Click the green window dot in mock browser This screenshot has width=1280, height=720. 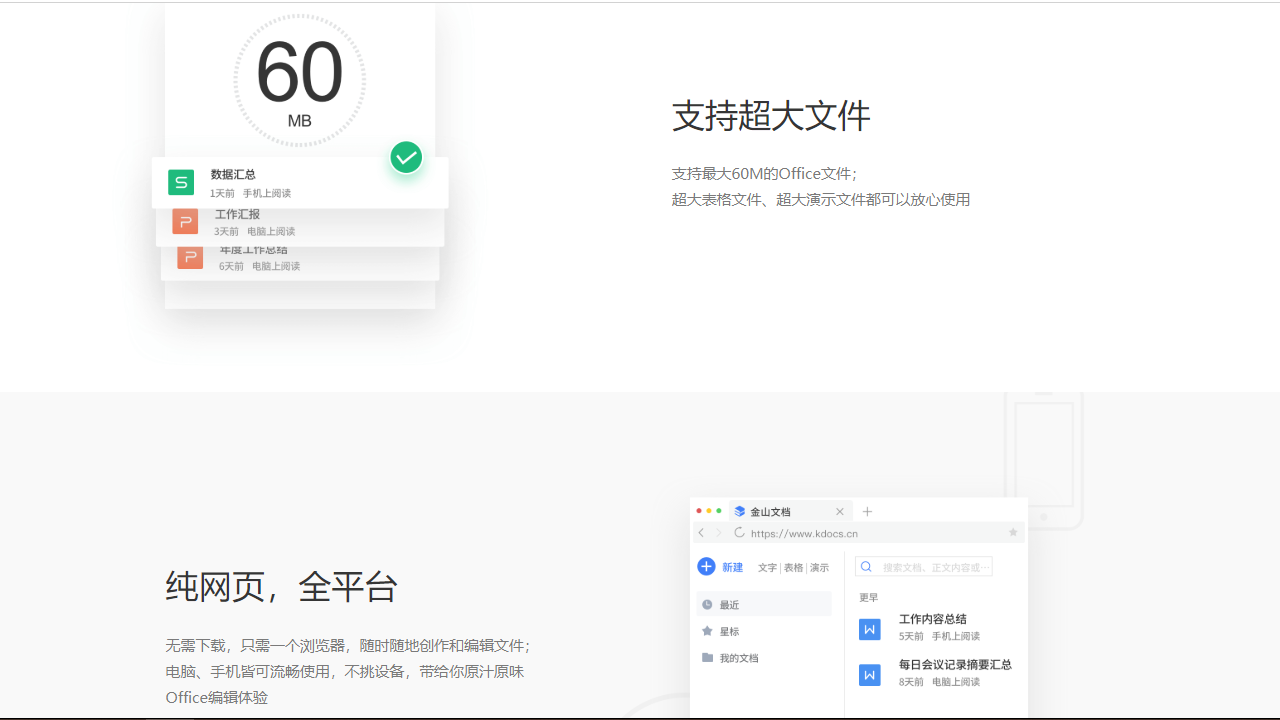(x=719, y=511)
